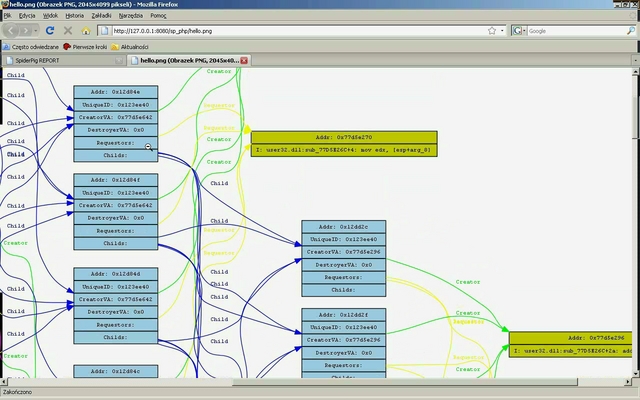
Task: Close the hello.png tab with red X
Action: (x=244, y=60)
